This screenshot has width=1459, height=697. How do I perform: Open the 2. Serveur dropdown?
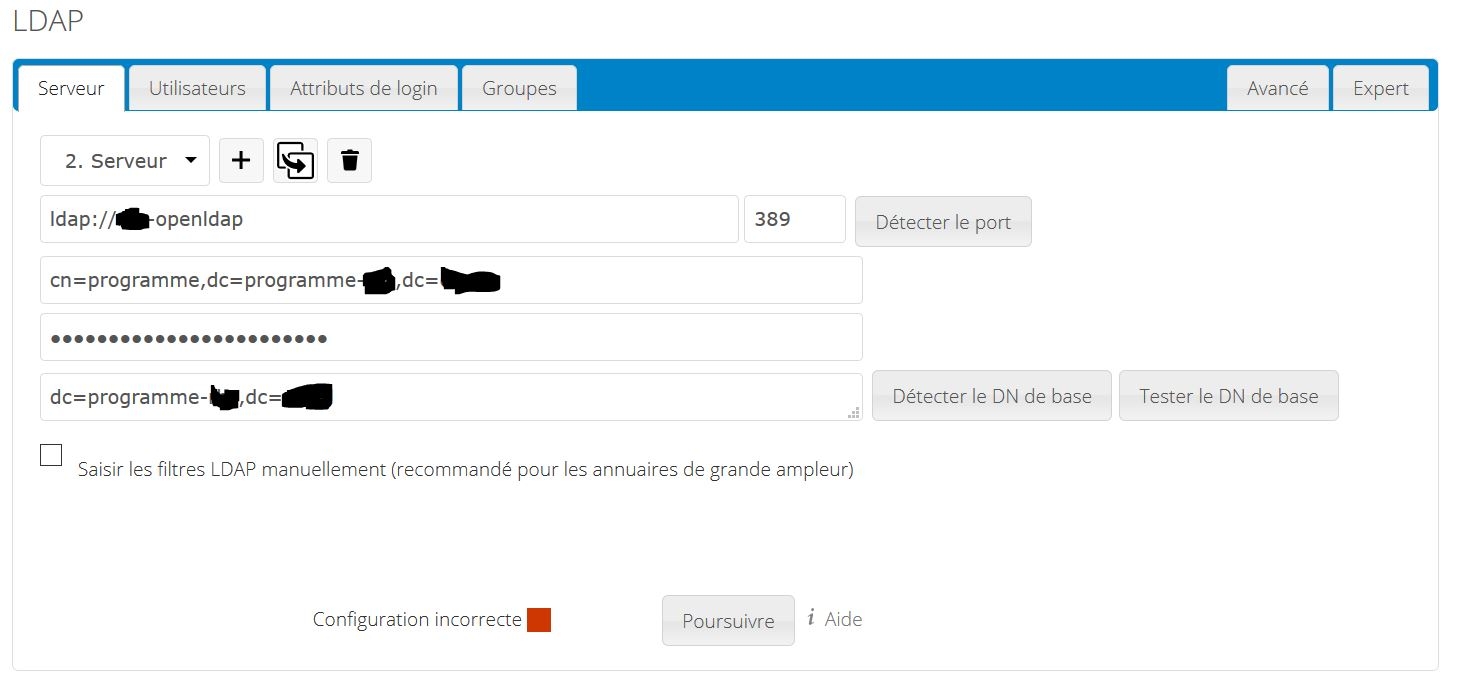pyautogui.click(x=125, y=161)
